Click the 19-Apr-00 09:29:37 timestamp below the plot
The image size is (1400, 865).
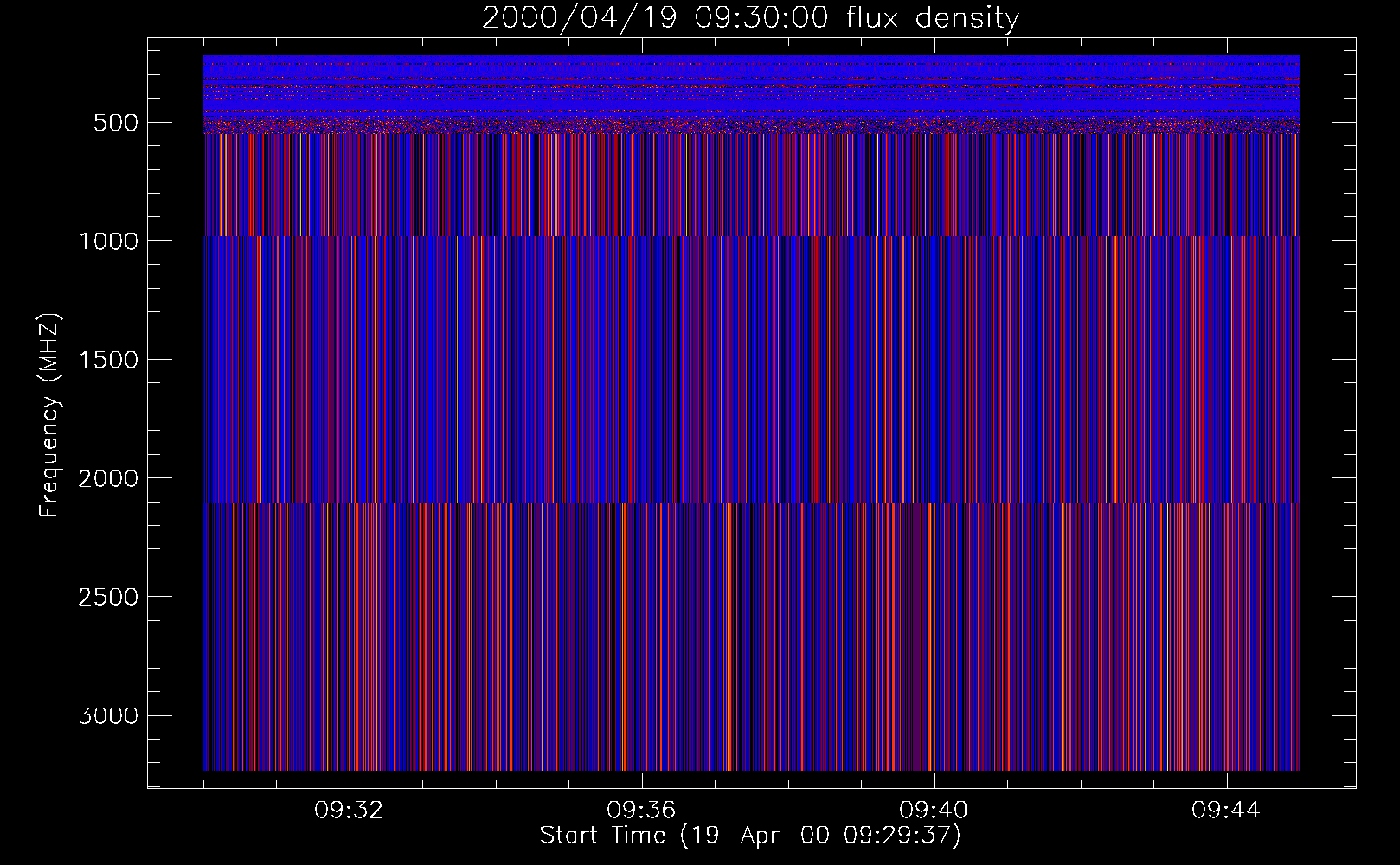(x=819, y=836)
